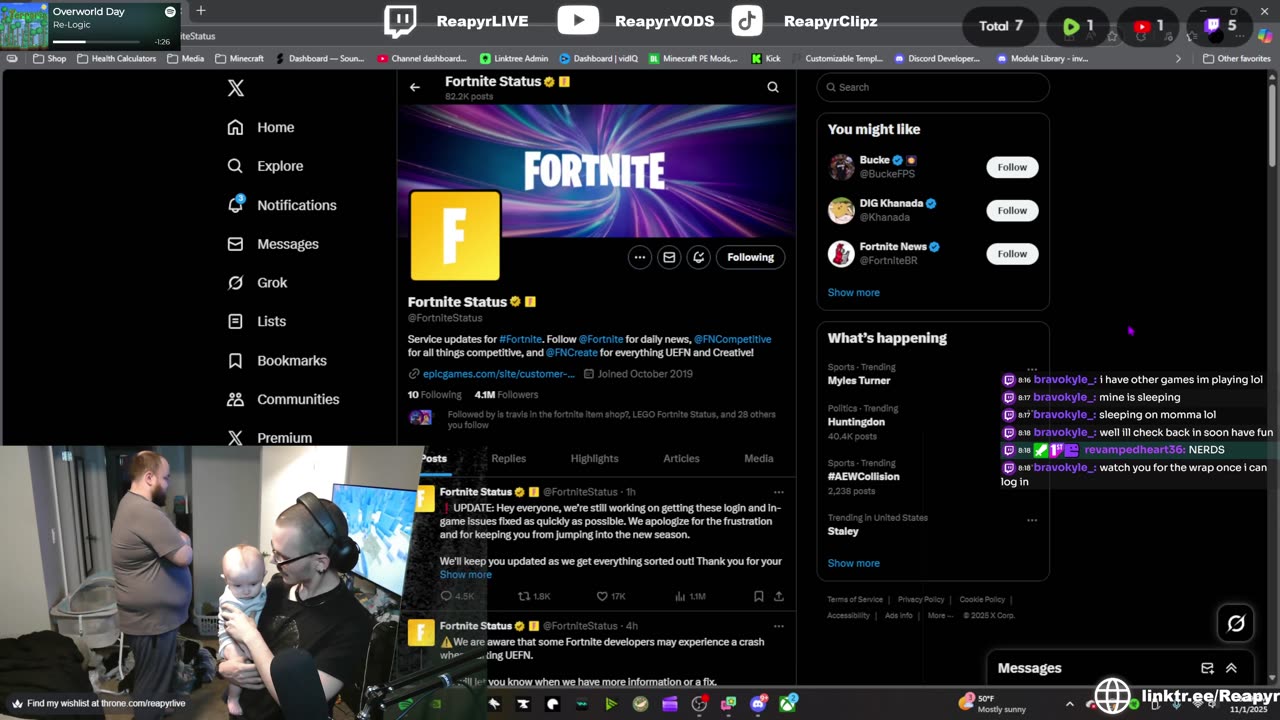Click the X Search input field
Viewport: 1280px width, 720px height.
(x=933, y=87)
